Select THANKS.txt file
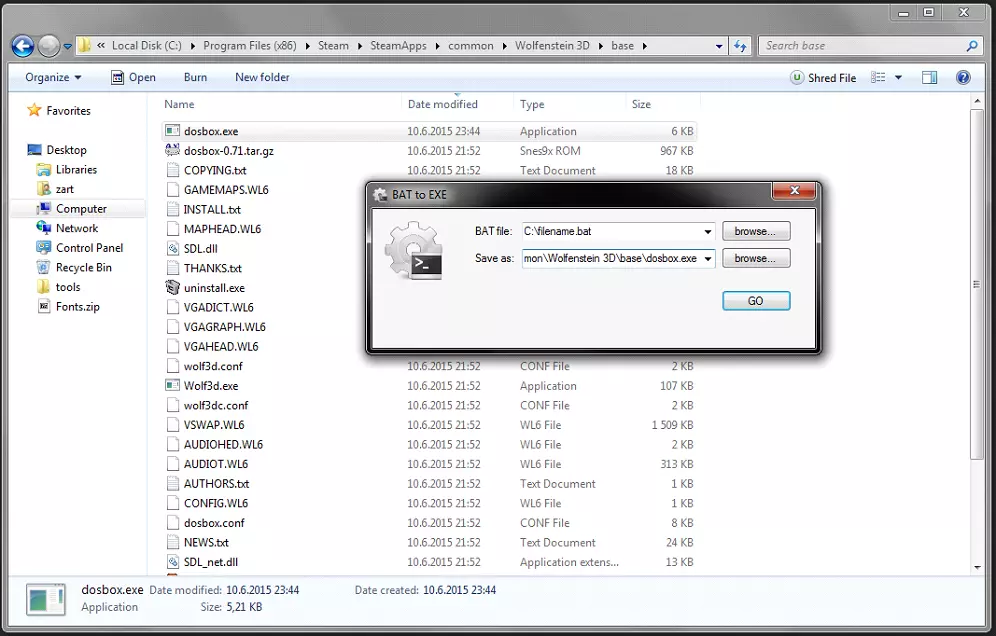The image size is (996, 636). click(x=212, y=268)
